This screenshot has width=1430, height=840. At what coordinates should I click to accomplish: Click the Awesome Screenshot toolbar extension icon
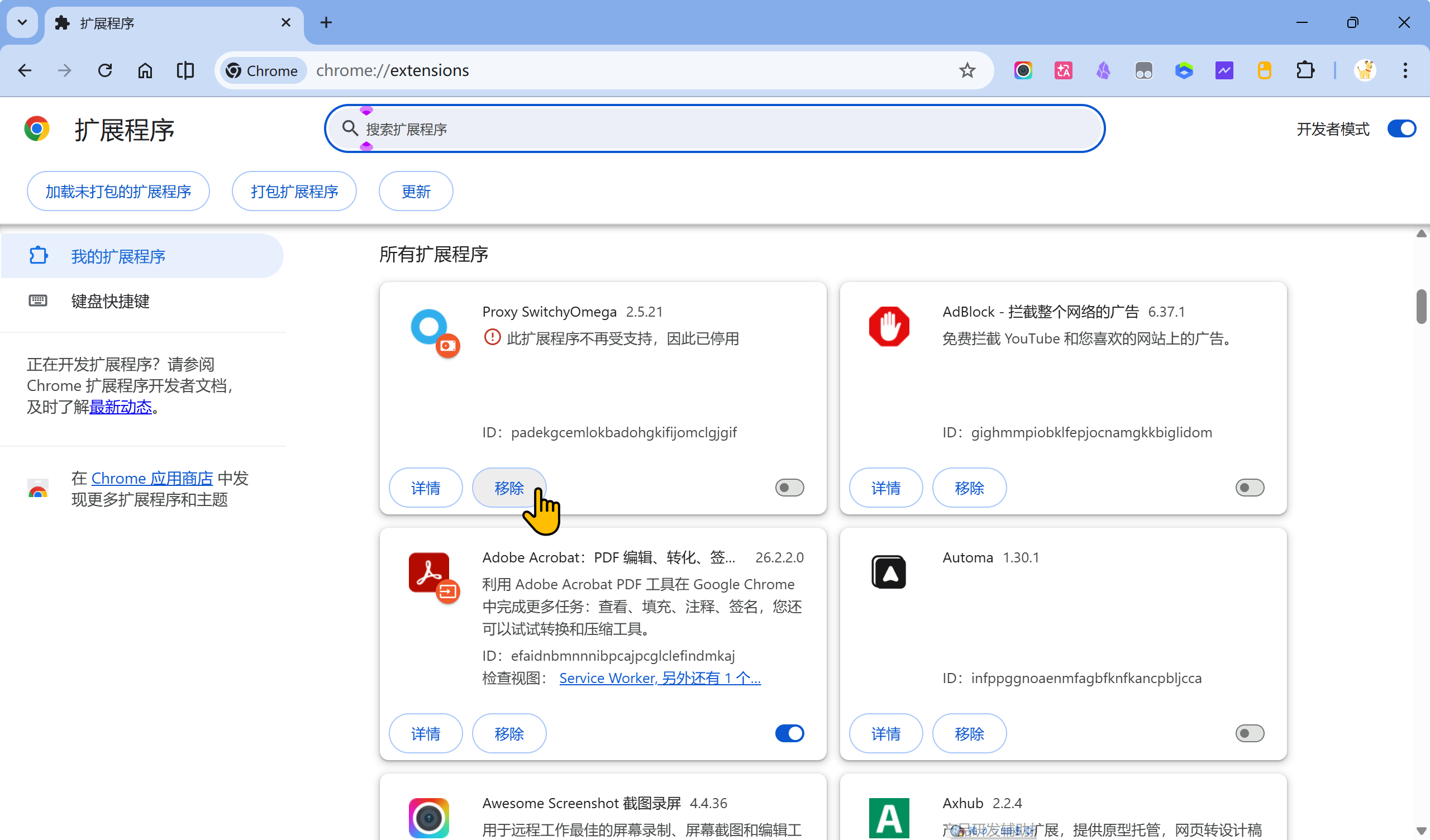(x=1023, y=70)
